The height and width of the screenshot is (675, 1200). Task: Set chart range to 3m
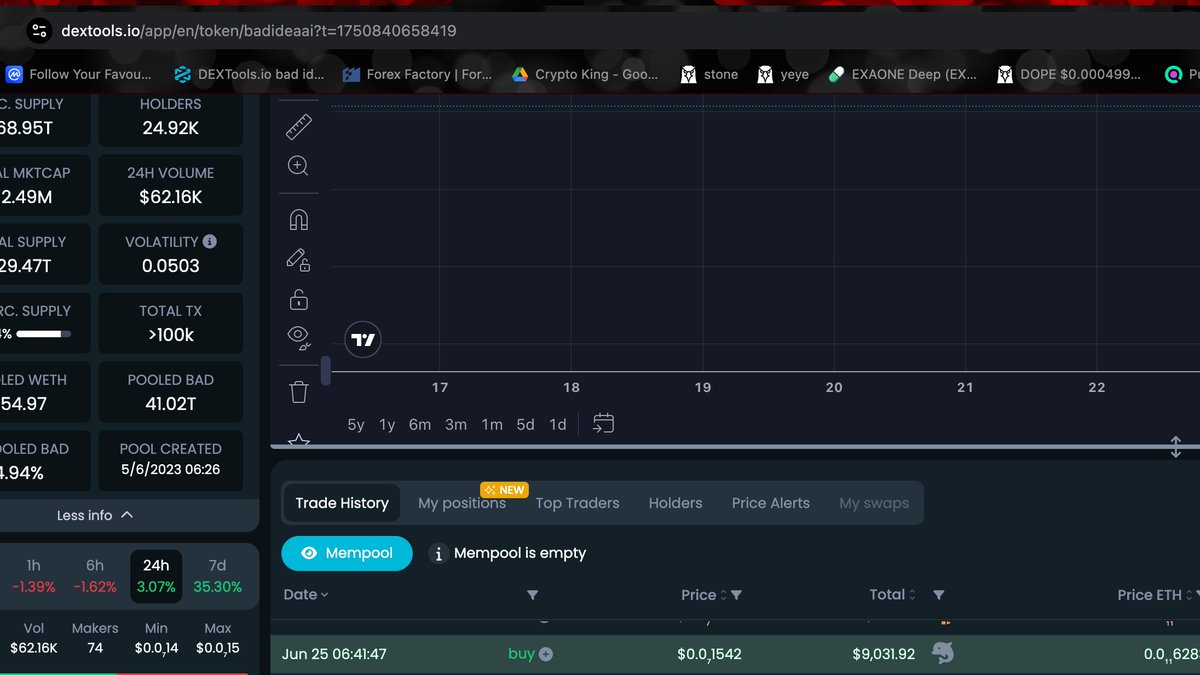click(x=456, y=425)
